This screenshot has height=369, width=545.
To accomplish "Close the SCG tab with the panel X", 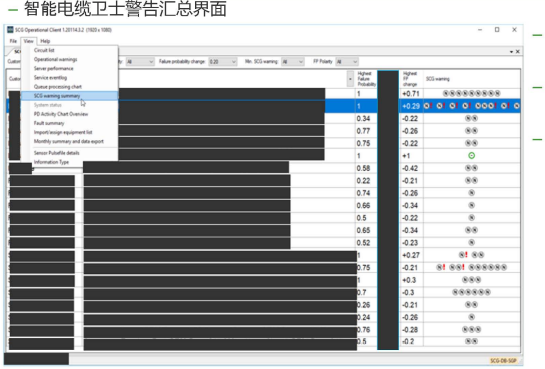I will click(518, 52).
